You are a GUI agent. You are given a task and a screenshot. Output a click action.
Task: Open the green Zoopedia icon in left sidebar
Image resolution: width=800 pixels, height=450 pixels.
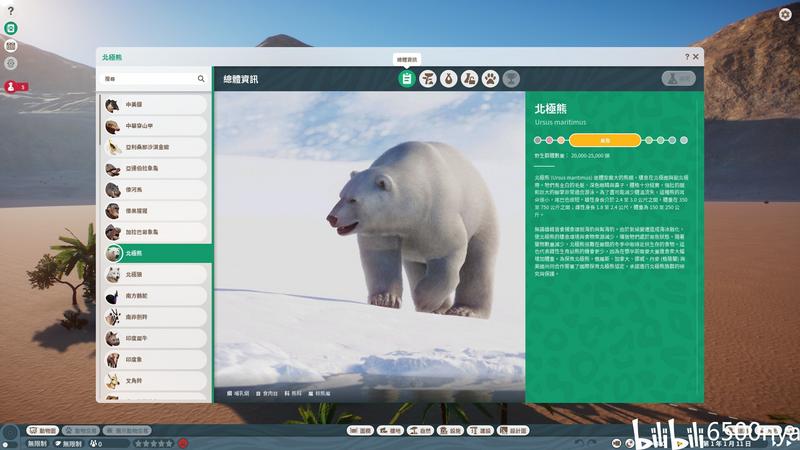pyautogui.click(x=11, y=28)
